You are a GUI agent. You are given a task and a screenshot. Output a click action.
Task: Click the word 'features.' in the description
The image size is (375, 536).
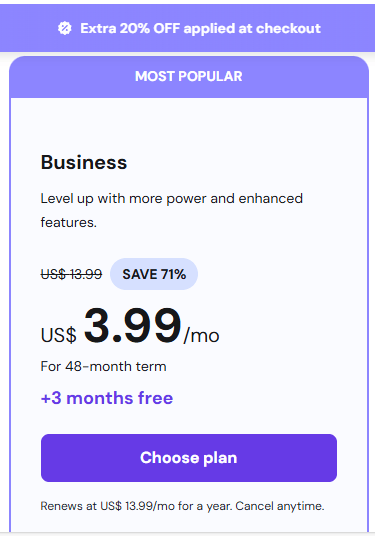[69, 222]
